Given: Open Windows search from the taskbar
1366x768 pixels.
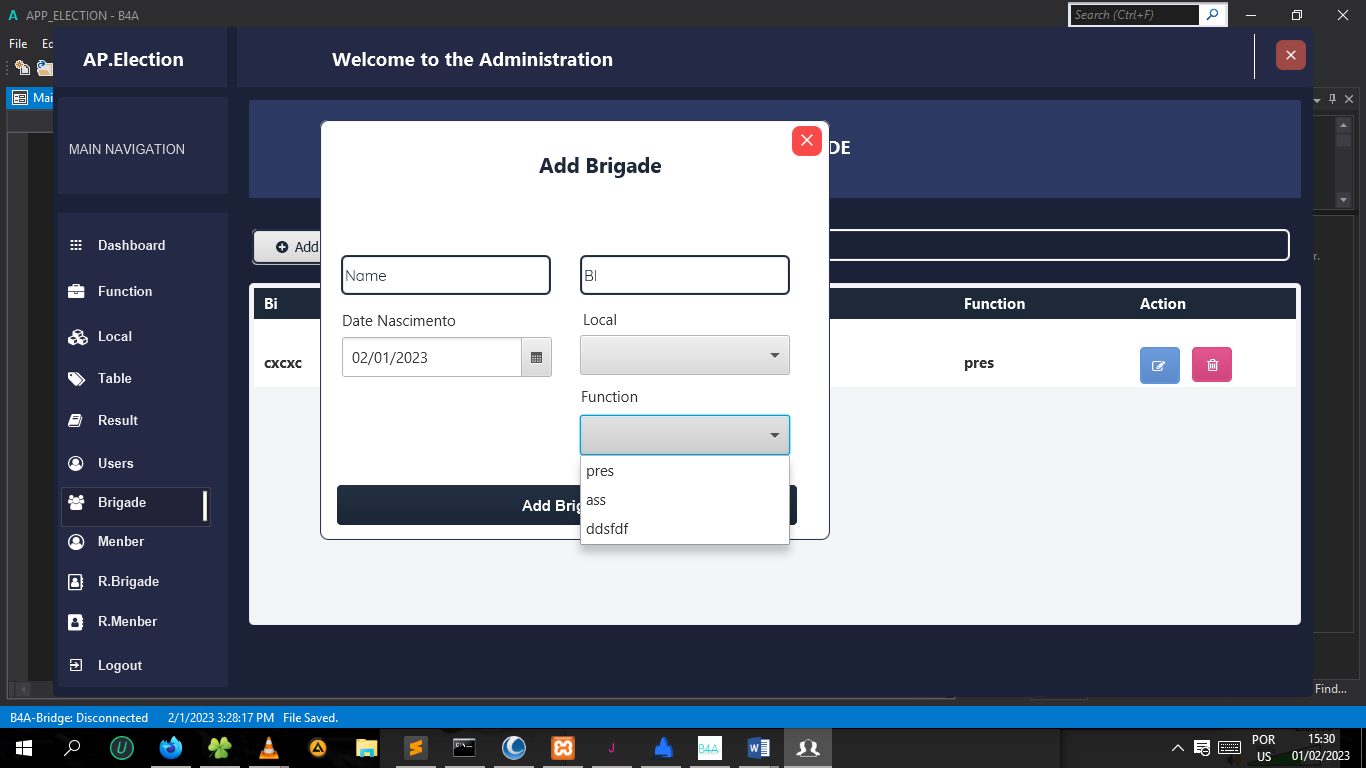Looking at the screenshot, I should 72,747.
